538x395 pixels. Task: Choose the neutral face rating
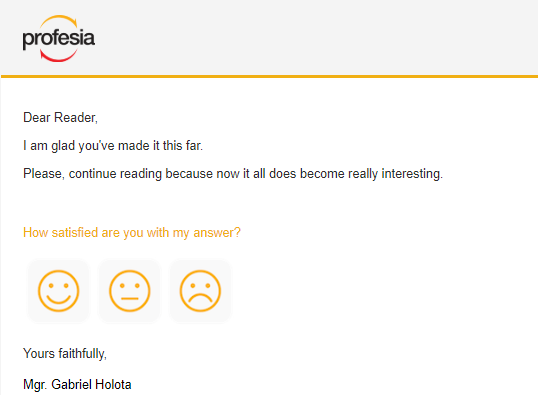(x=129, y=291)
